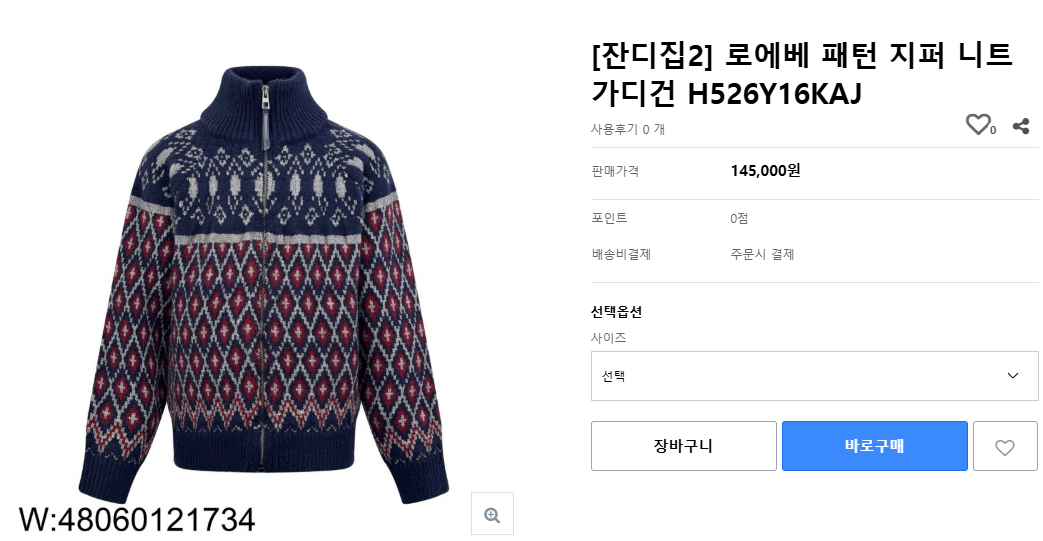The image size is (1043, 541).
Task: Click the 145,000원 price text
Action: tap(765, 171)
